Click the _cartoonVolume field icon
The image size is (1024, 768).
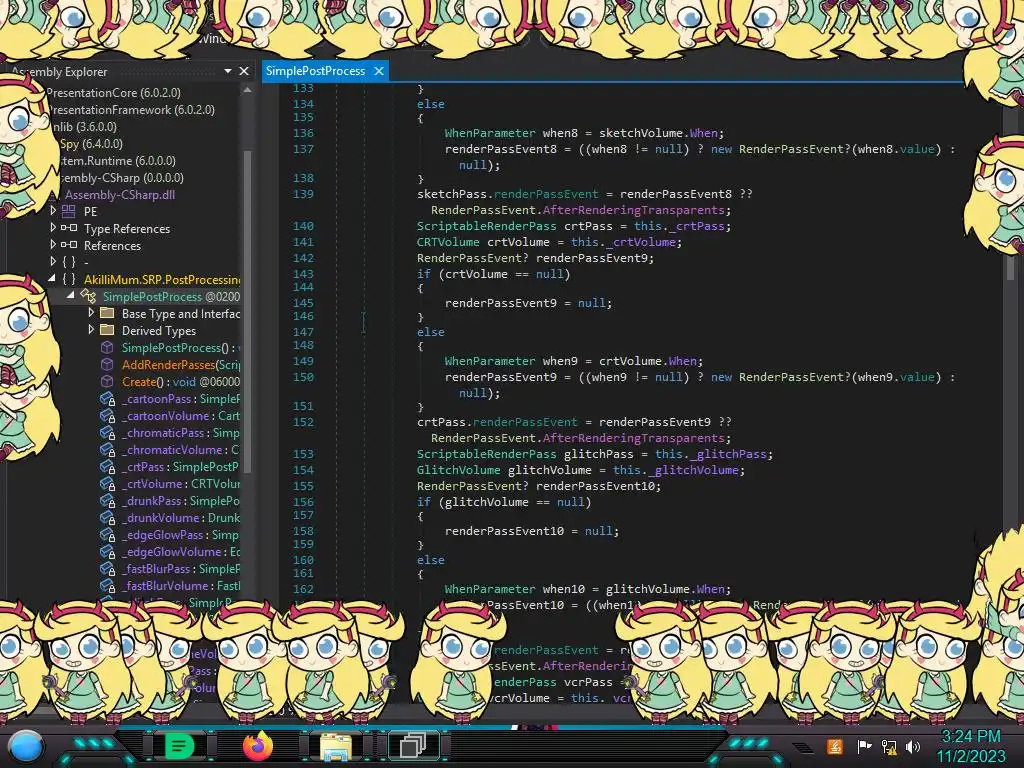[x=108, y=415]
